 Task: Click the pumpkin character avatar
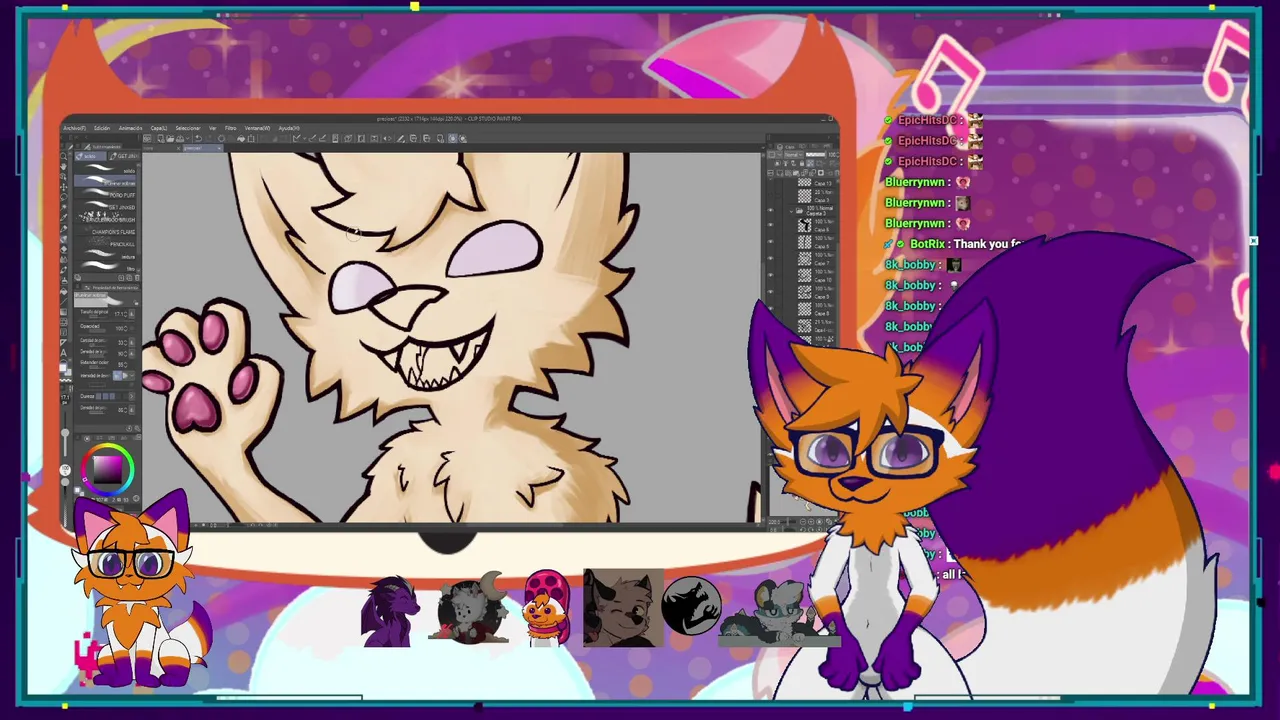point(547,608)
